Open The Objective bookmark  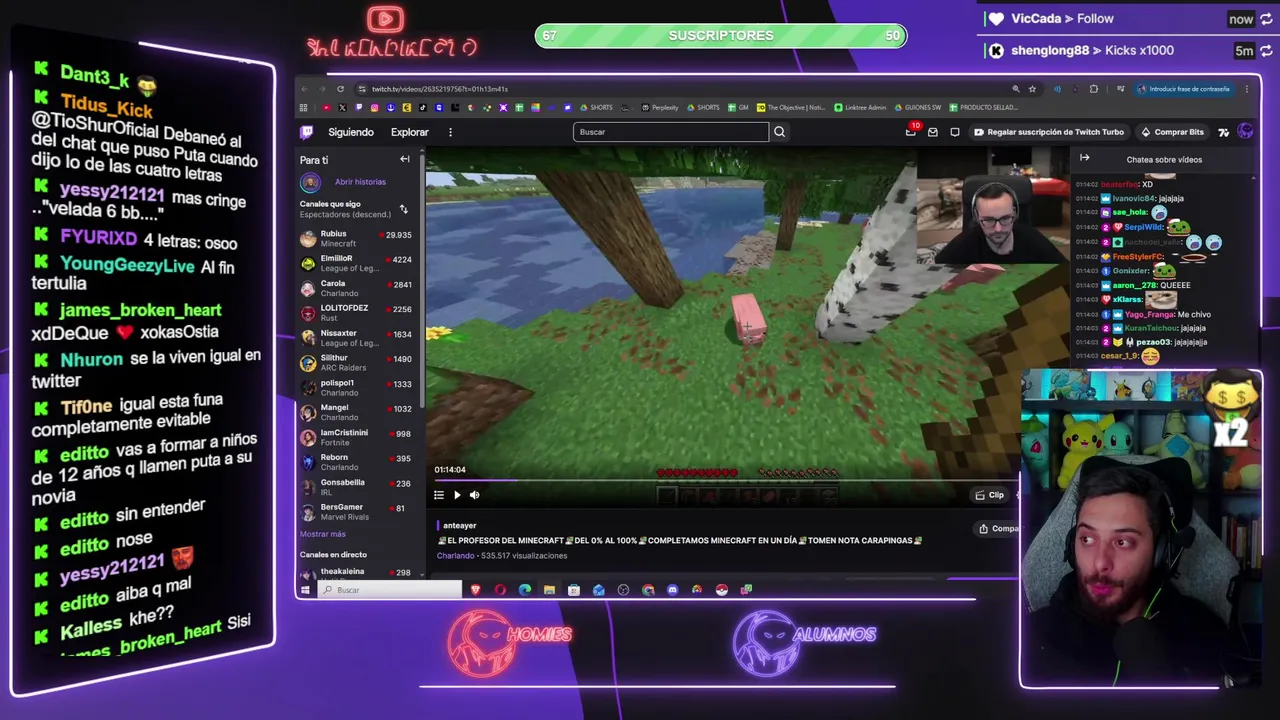pos(791,108)
